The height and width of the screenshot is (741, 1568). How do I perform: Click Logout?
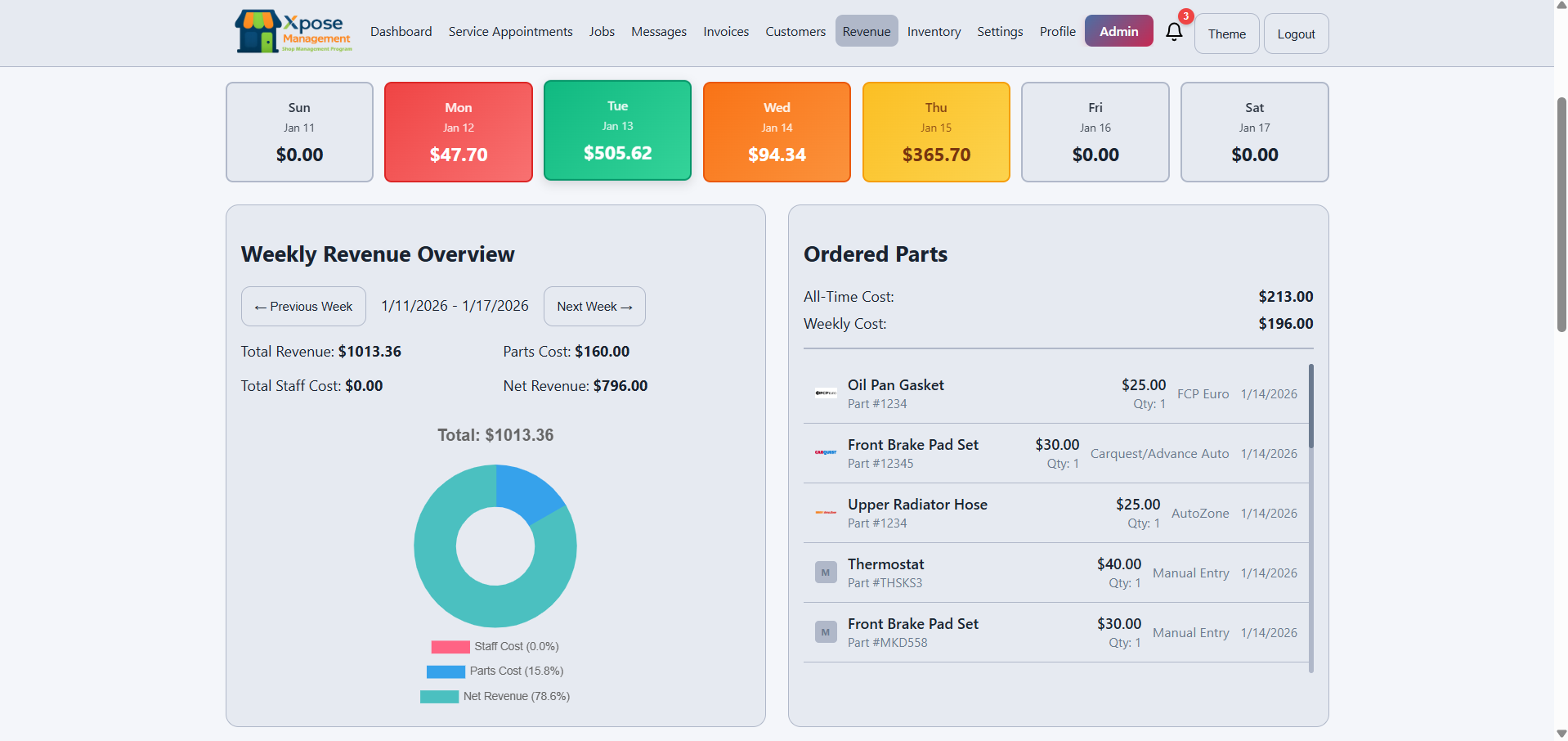[1295, 34]
